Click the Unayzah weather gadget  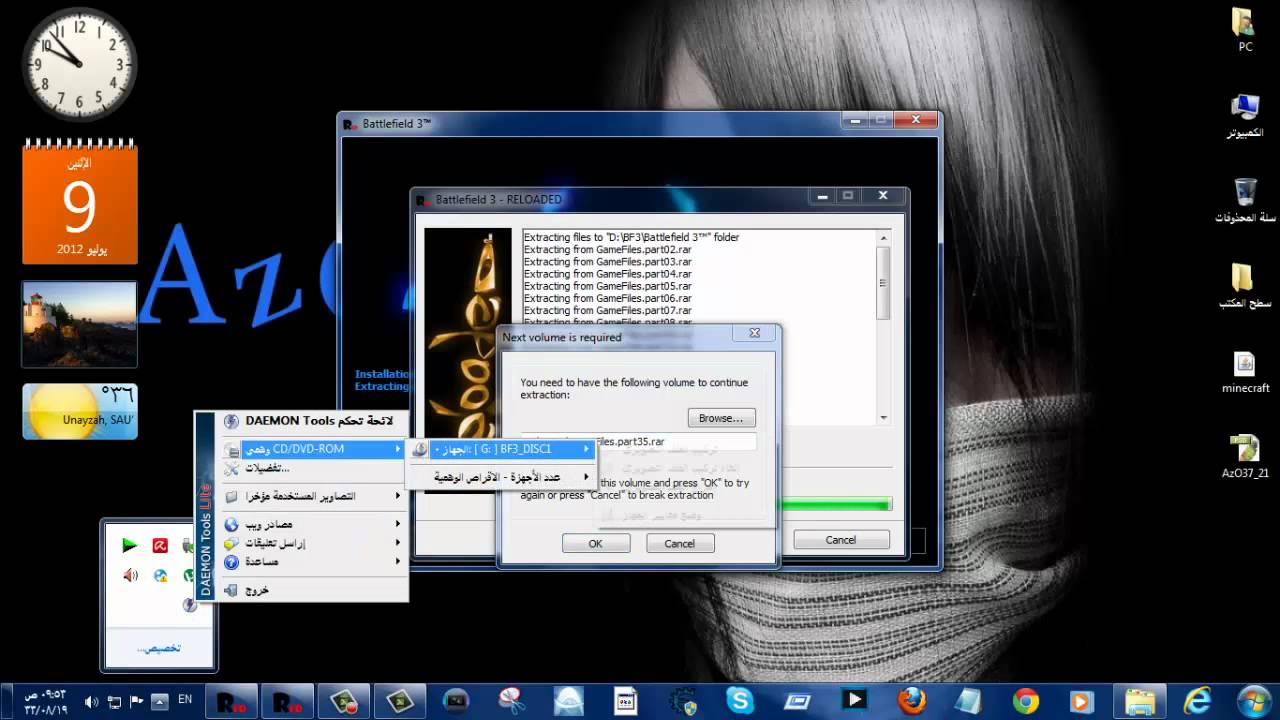(x=80, y=411)
